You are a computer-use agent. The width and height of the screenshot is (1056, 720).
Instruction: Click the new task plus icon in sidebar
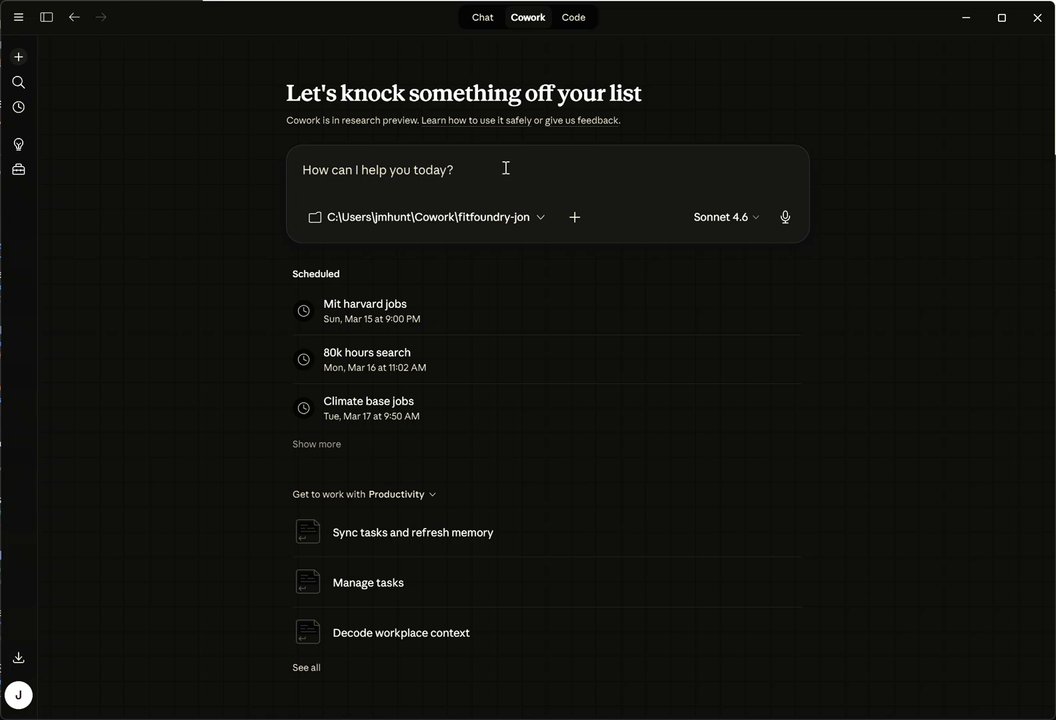18,57
